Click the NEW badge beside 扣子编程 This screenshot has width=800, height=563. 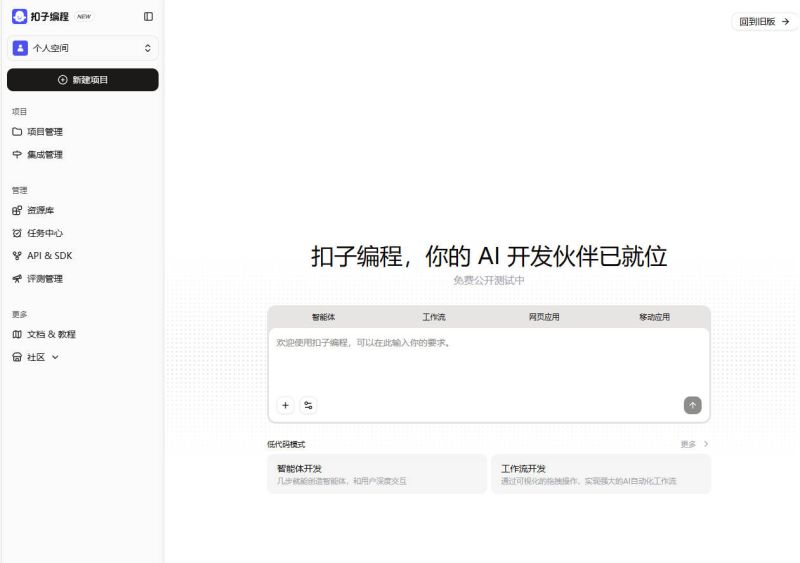click(x=84, y=16)
